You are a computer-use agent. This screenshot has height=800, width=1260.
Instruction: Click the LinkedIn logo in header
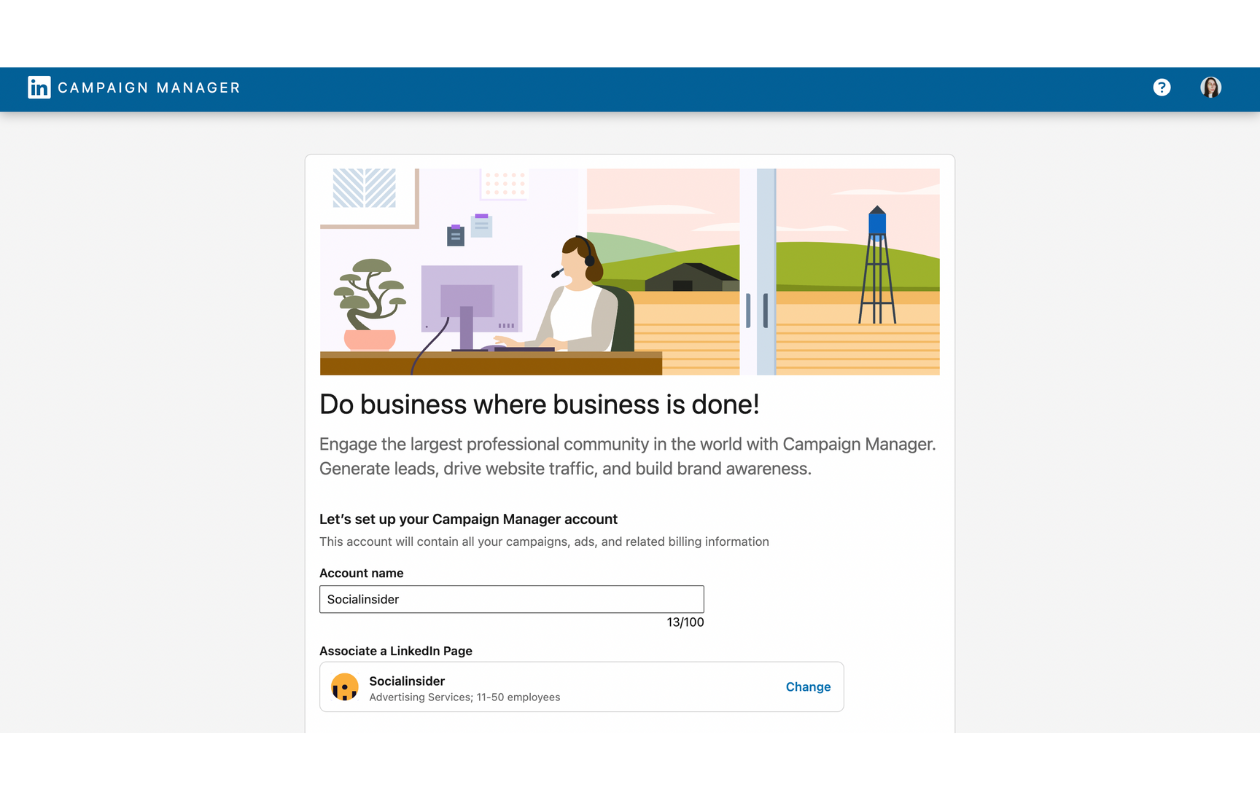[x=39, y=88]
